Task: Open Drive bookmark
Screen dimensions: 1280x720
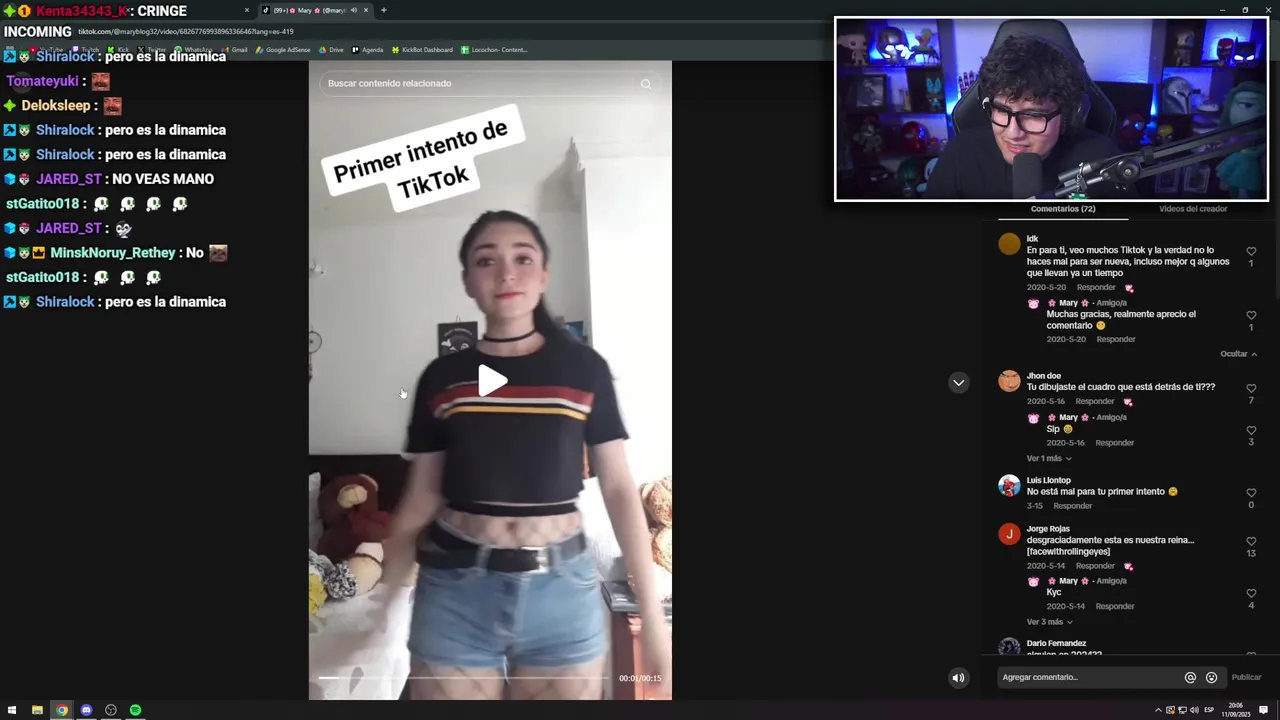Action: (x=331, y=50)
